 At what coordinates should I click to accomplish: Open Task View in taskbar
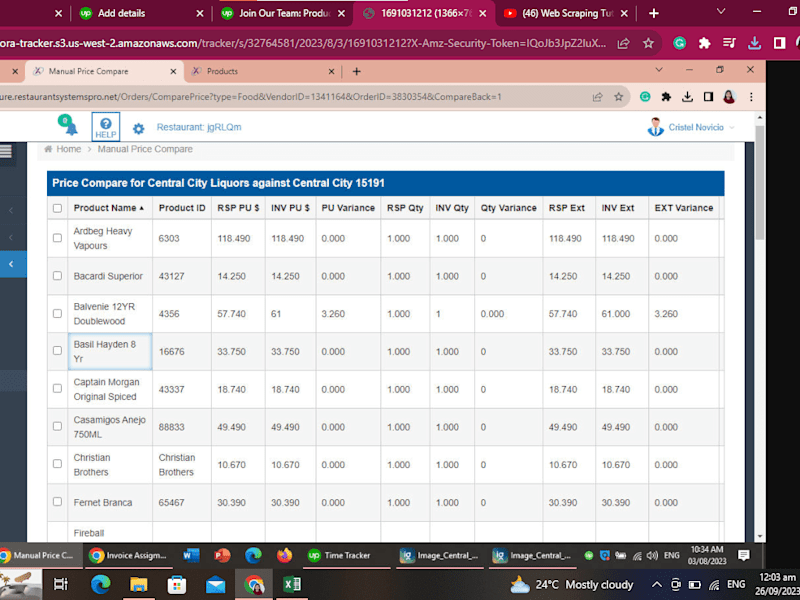click(61, 584)
